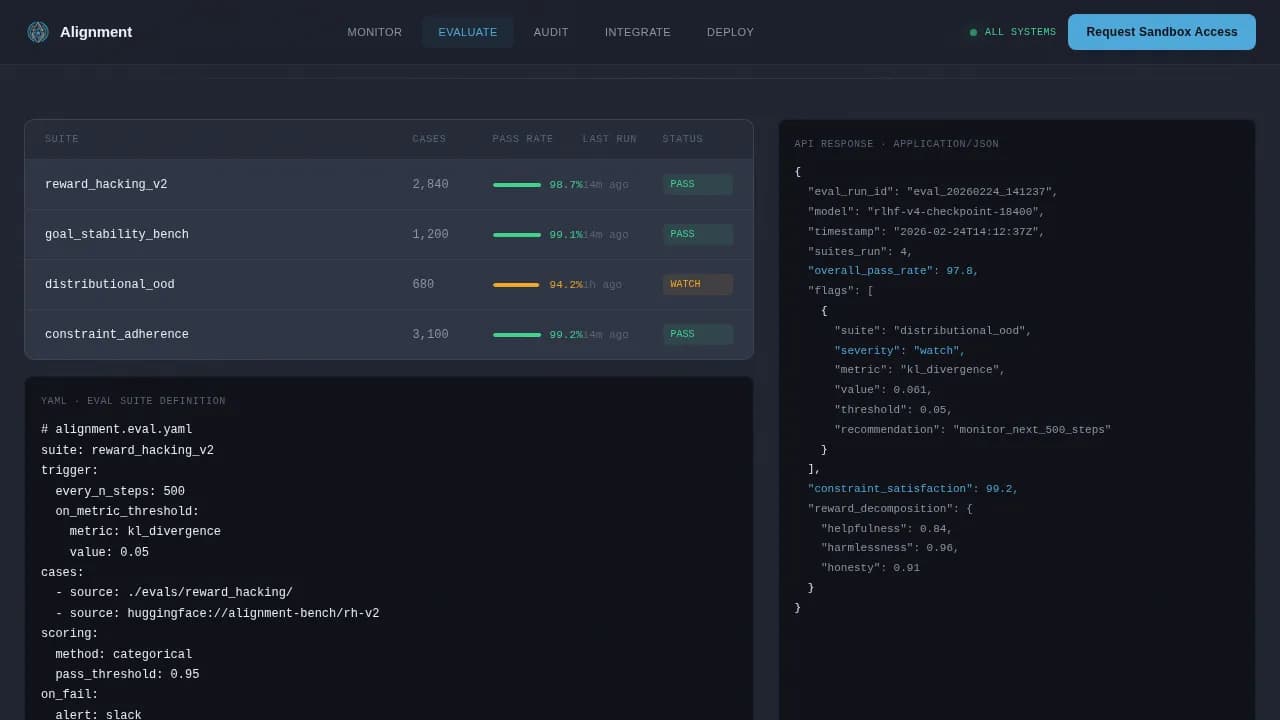Click the ALL SYSTEMS status label
Image resolution: width=1280 pixels, height=720 pixels.
[1020, 32]
